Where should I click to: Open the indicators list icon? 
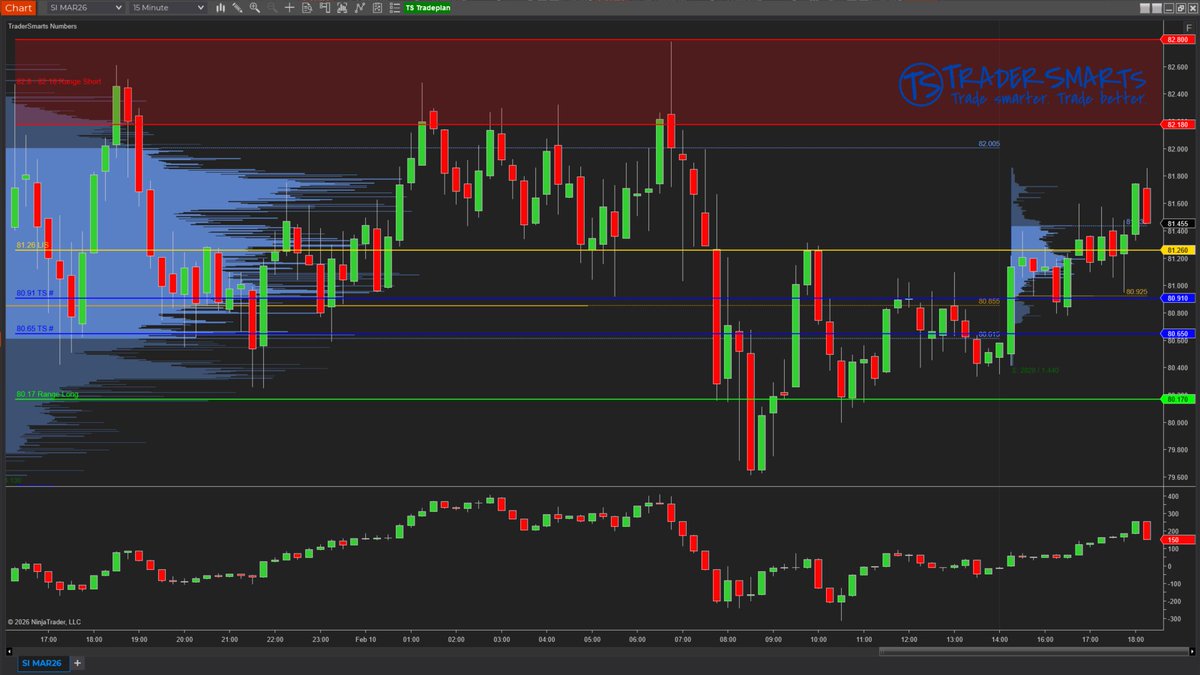coord(393,8)
